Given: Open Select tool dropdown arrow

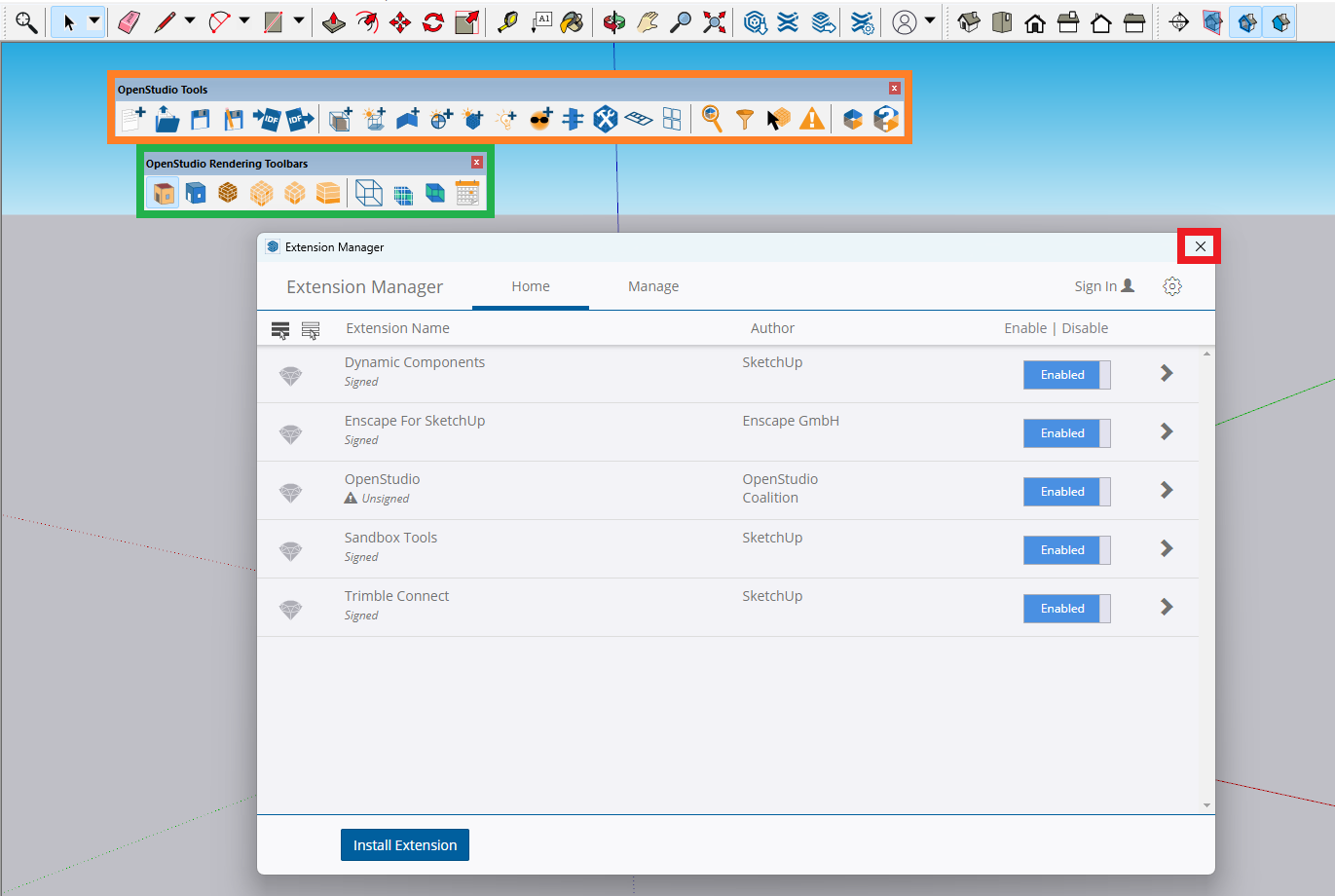Looking at the screenshot, I should coord(94,21).
